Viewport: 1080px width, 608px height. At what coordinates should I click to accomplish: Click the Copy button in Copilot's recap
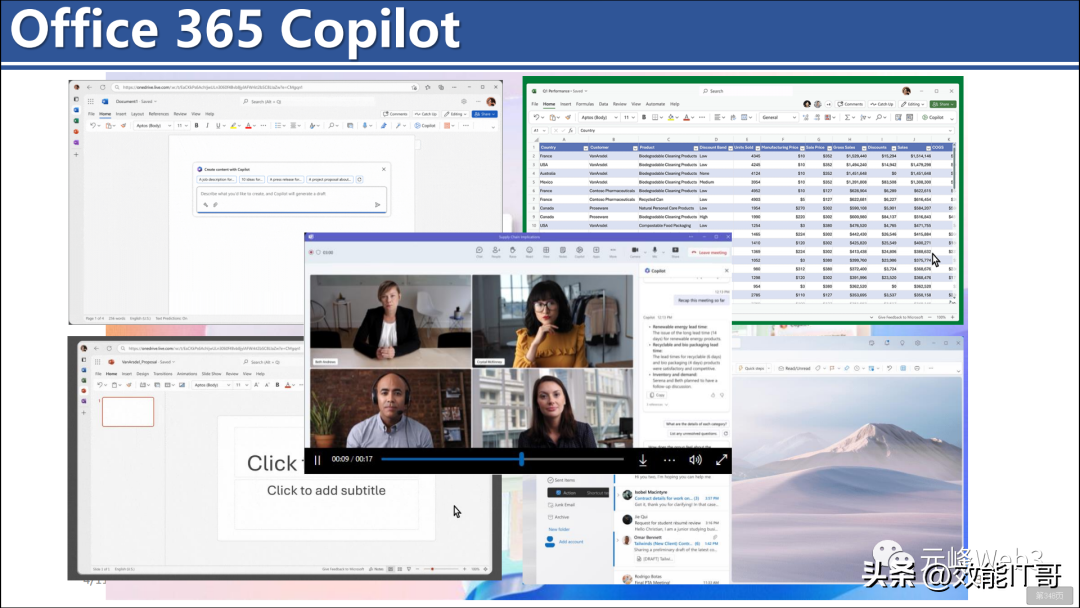click(658, 396)
